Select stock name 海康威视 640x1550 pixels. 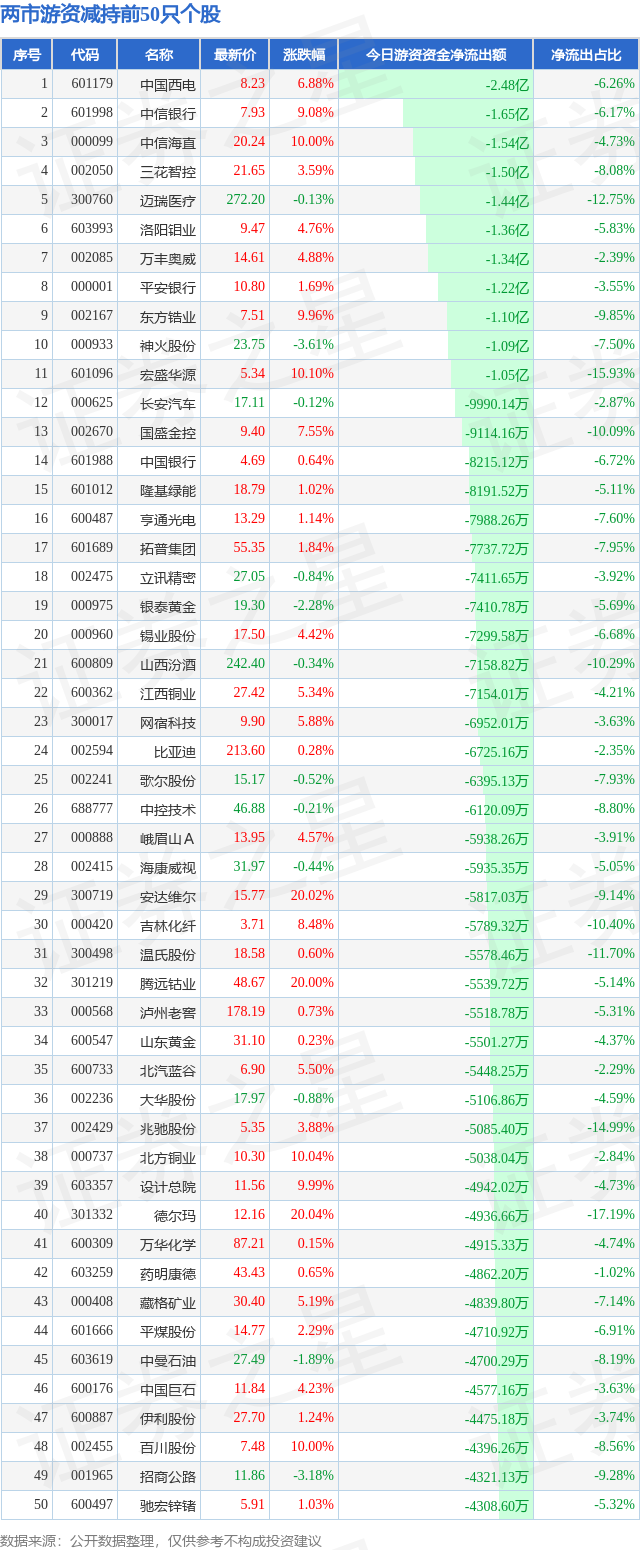click(x=168, y=868)
